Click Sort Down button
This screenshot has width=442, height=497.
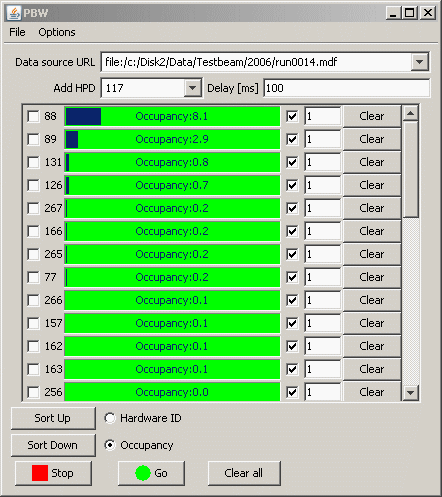53,445
